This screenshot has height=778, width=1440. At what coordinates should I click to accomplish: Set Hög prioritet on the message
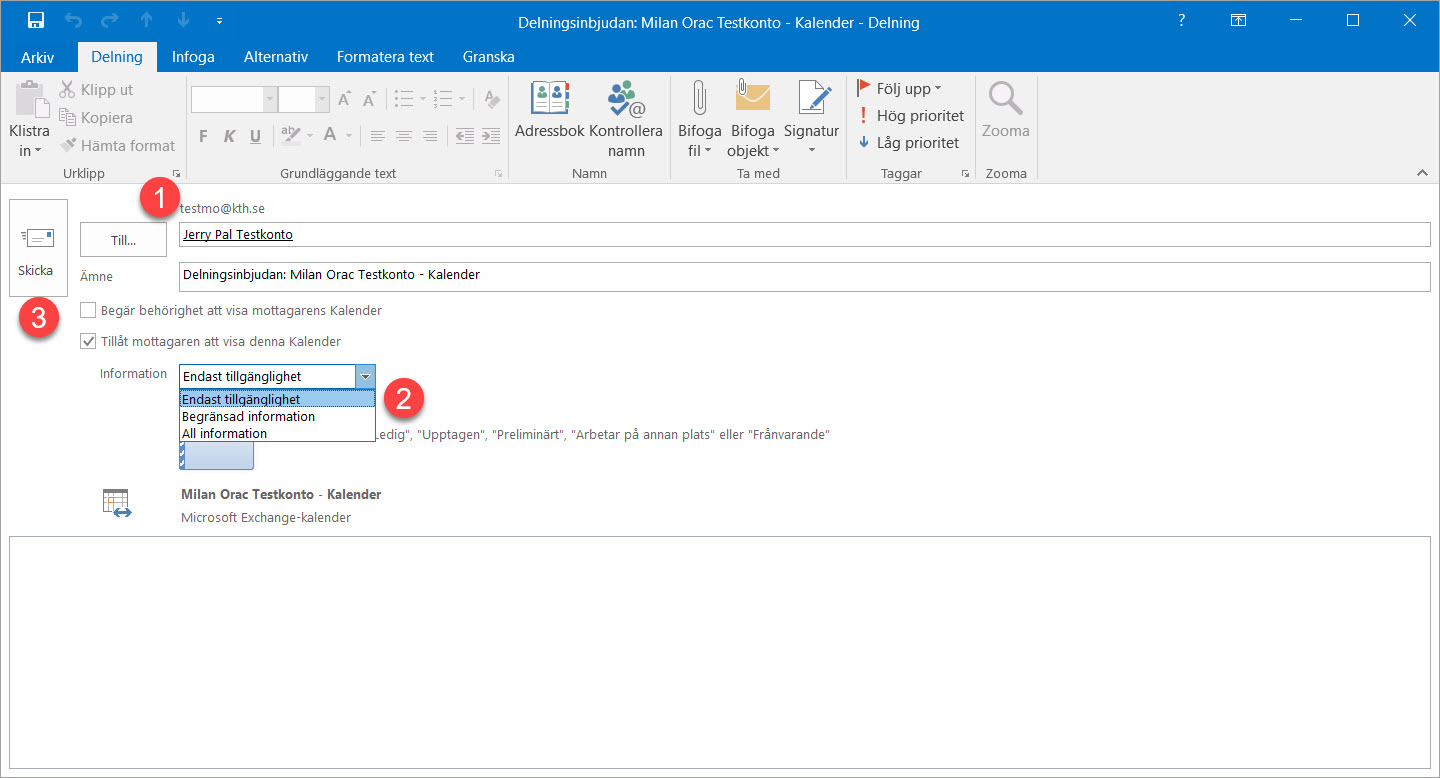(x=911, y=116)
